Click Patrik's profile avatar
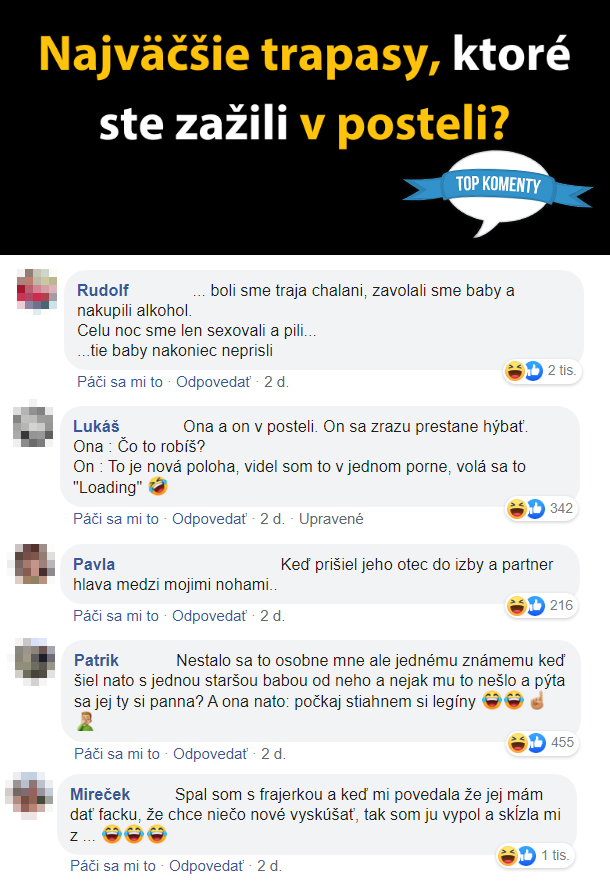The image size is (610, 891). coord(34,660)
